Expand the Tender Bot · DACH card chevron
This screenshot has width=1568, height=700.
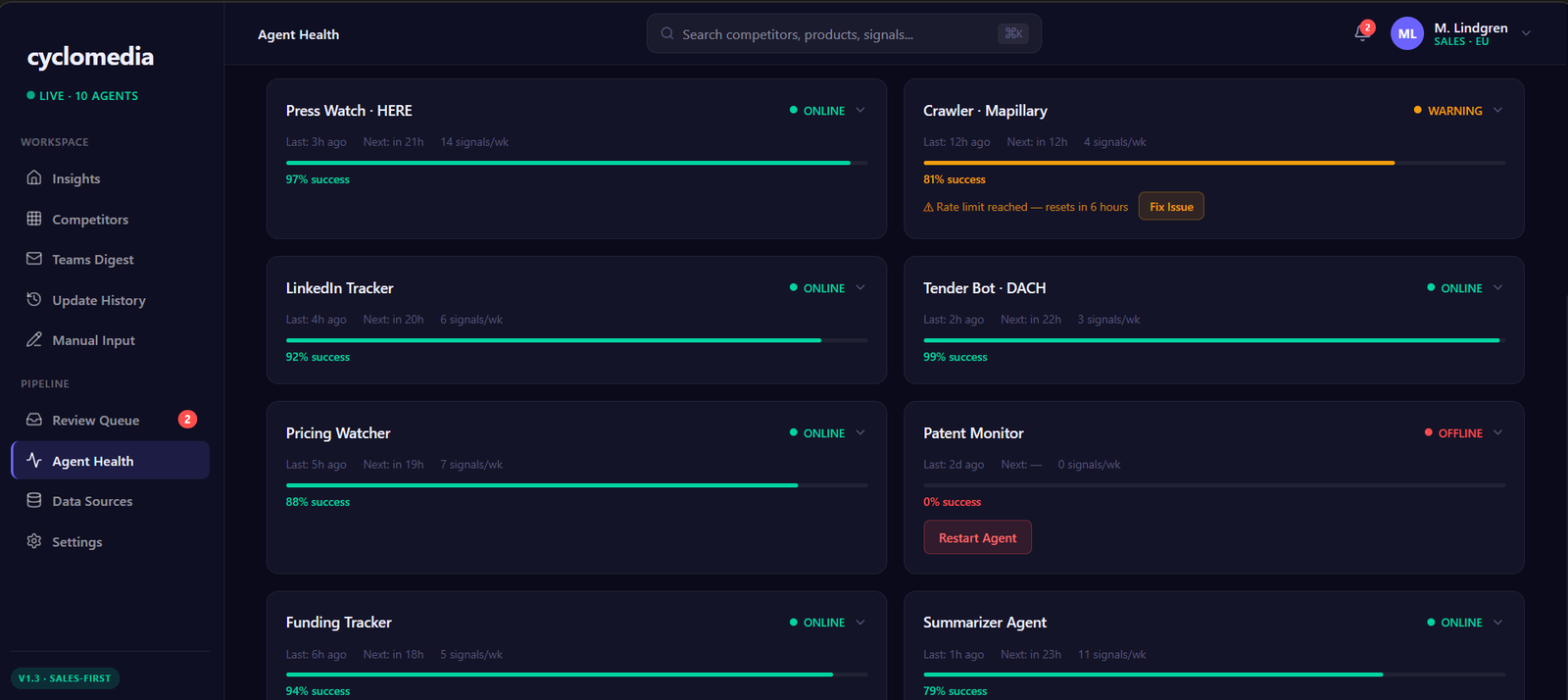pyautogui.click(x=1497, y=287)
